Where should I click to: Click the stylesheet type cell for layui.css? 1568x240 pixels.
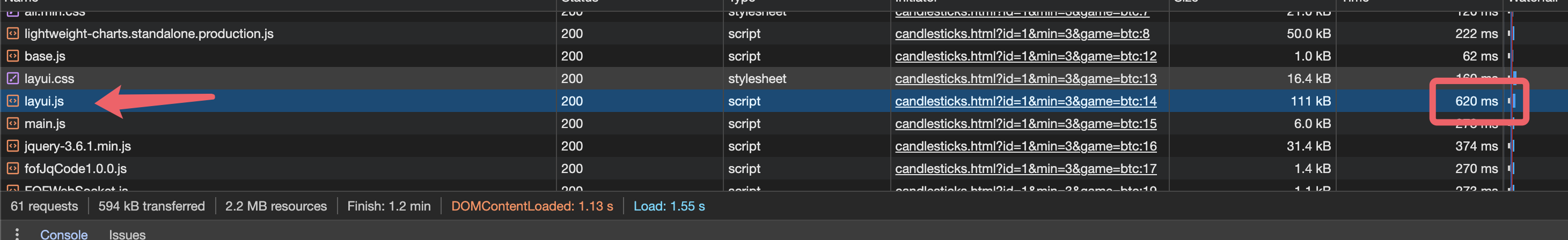(x=757, y=78)
